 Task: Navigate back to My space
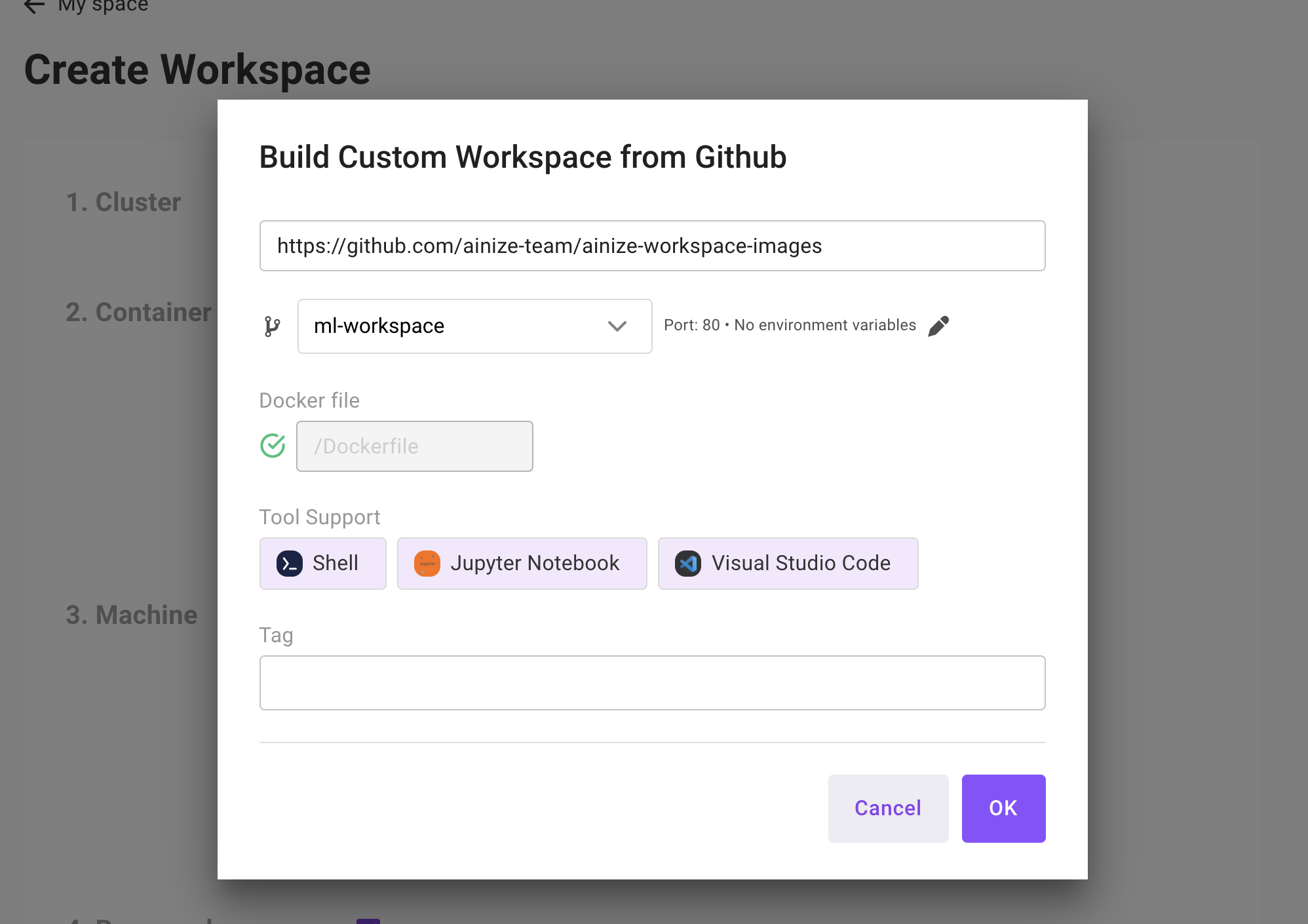[102, 5]
